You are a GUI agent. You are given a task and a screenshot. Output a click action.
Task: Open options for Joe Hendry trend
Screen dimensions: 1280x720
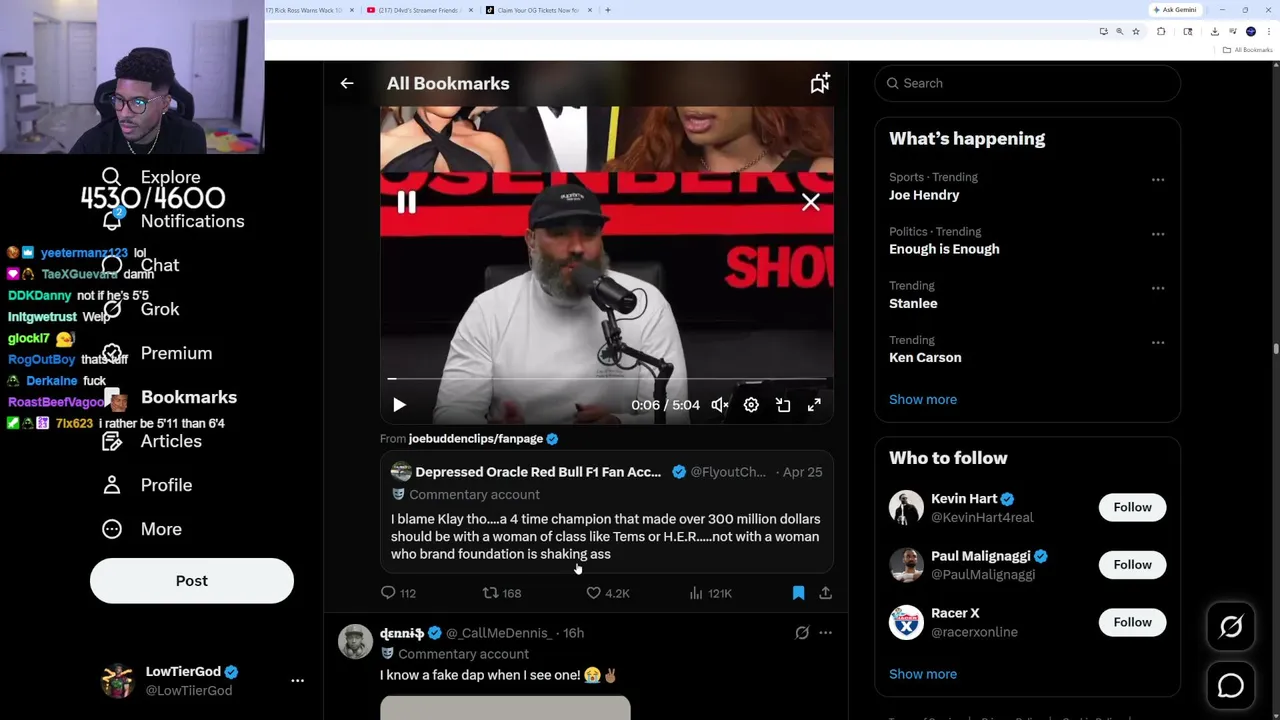coord(1158,180)
